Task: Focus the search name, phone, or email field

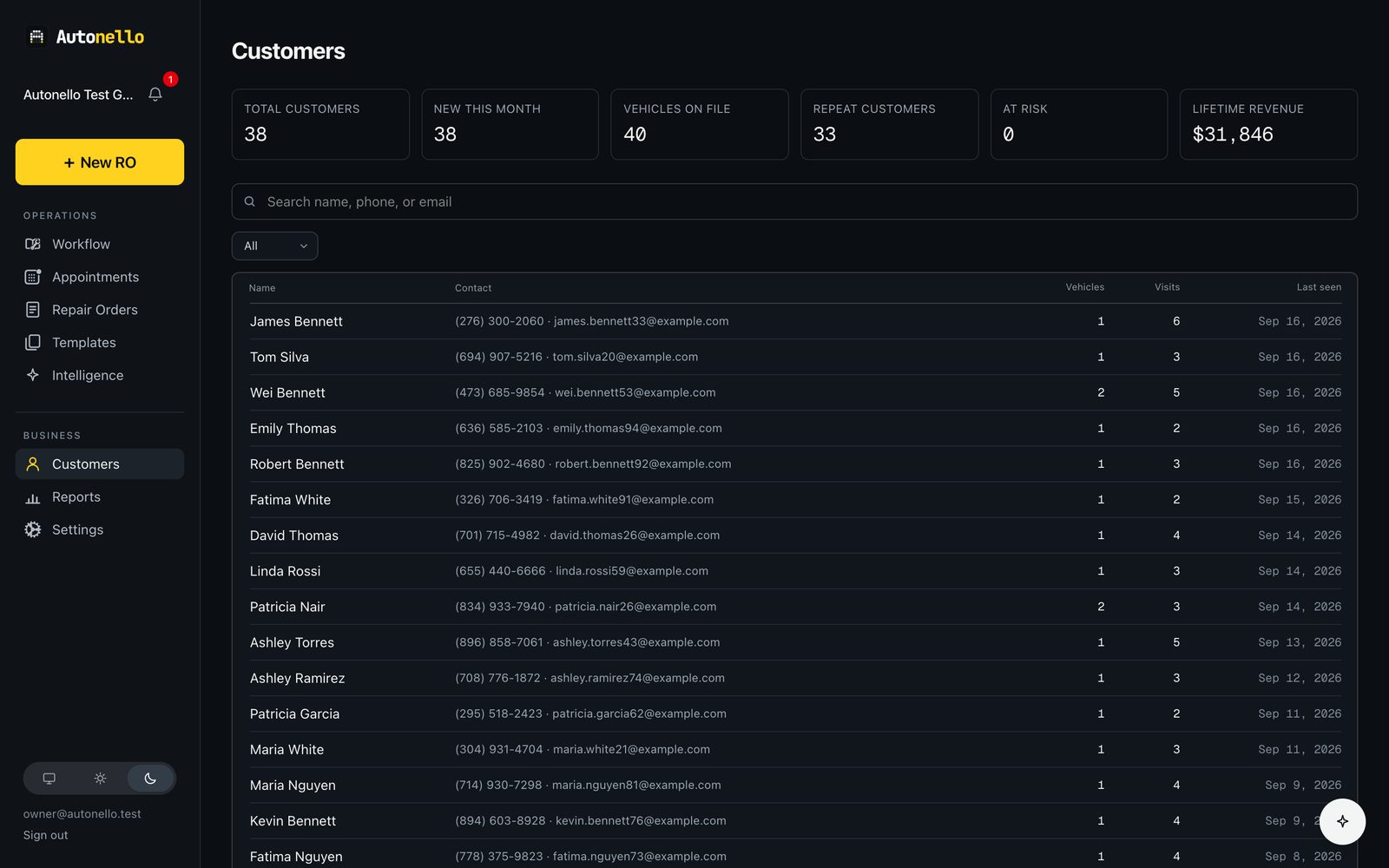Action: click(794, 201)
